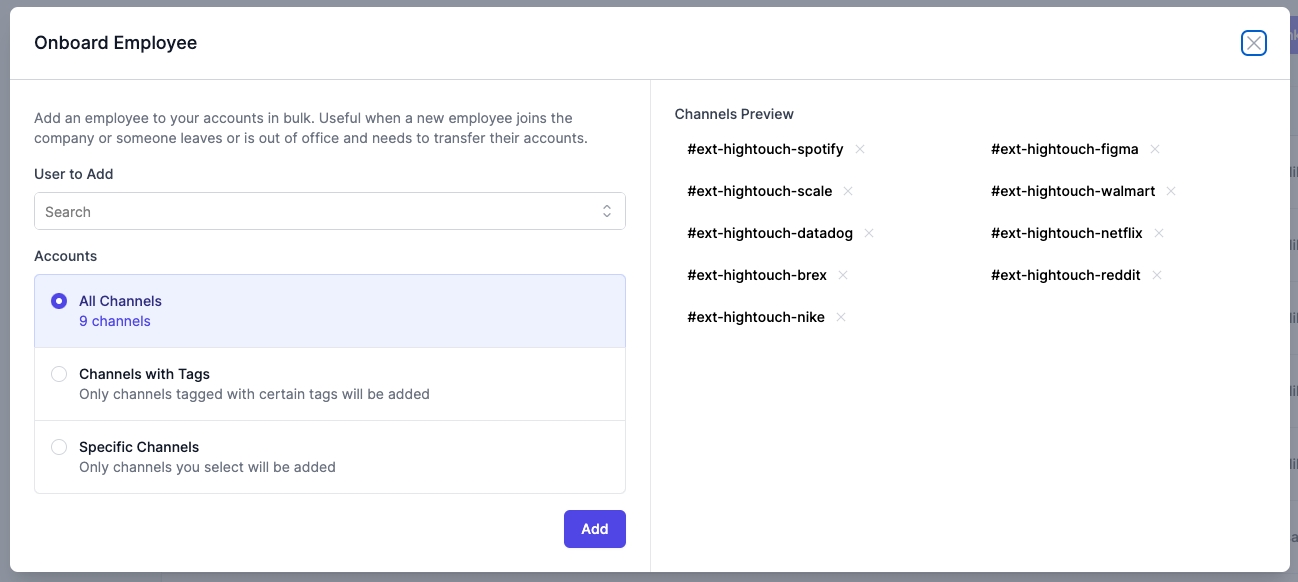Remove #ext-hightouch-reddit channel using its x icon
The height and width of the screenshot is (582, 1298).
pyautogui.click(x=1157, y=275)
